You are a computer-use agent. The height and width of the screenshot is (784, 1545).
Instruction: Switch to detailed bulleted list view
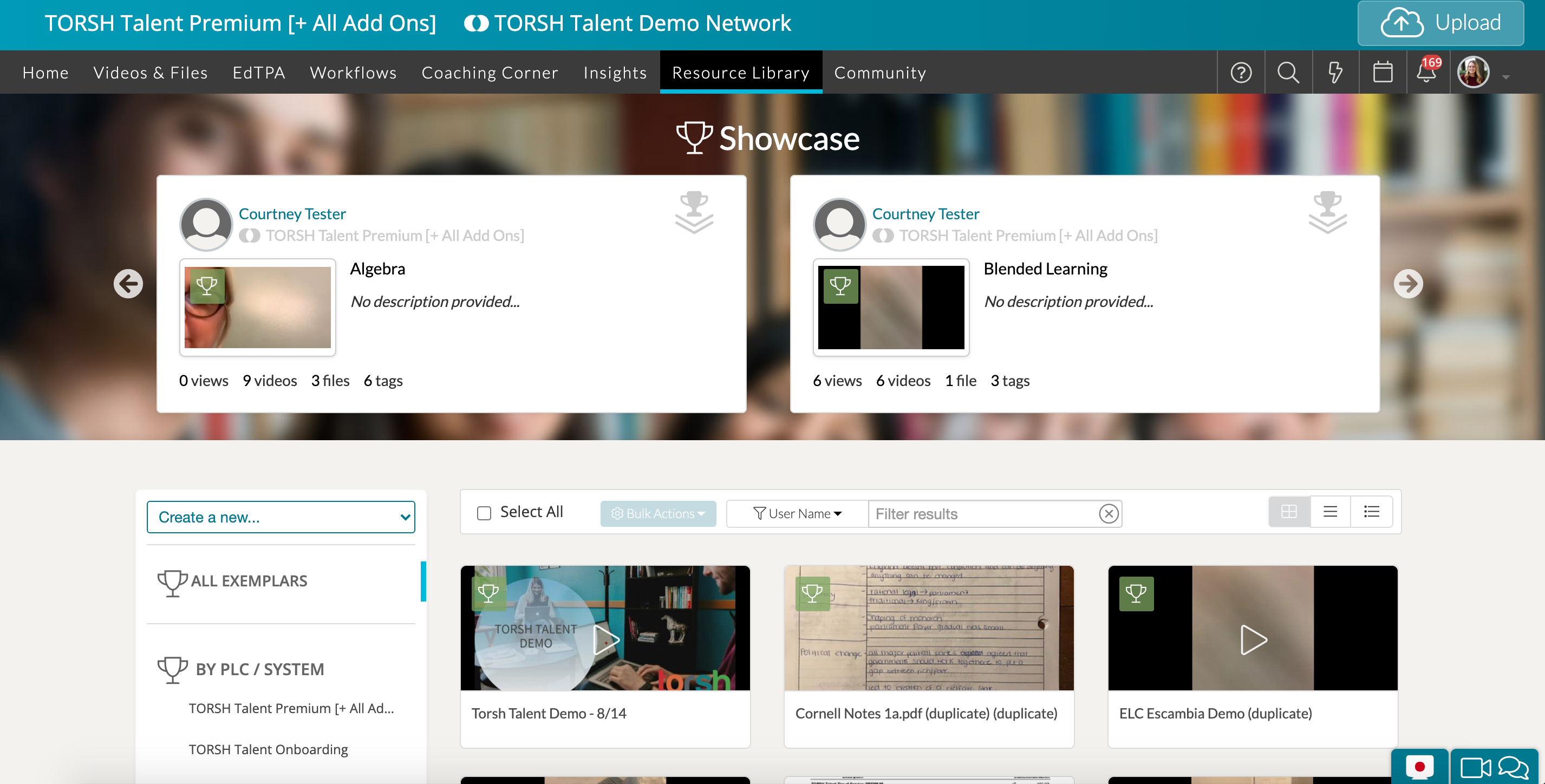click(x=1372, y=512)
